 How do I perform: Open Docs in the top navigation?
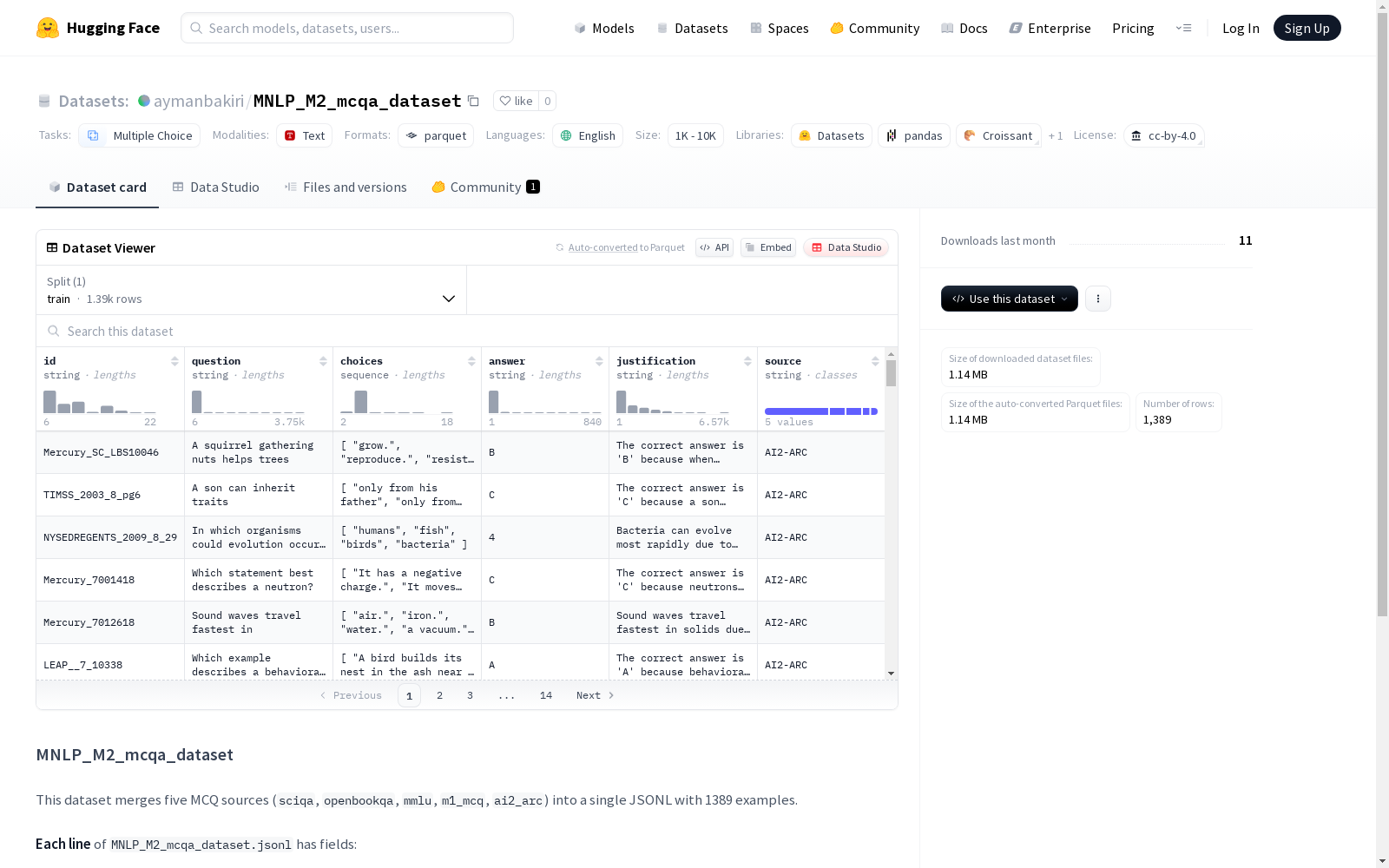pos(964,28)
